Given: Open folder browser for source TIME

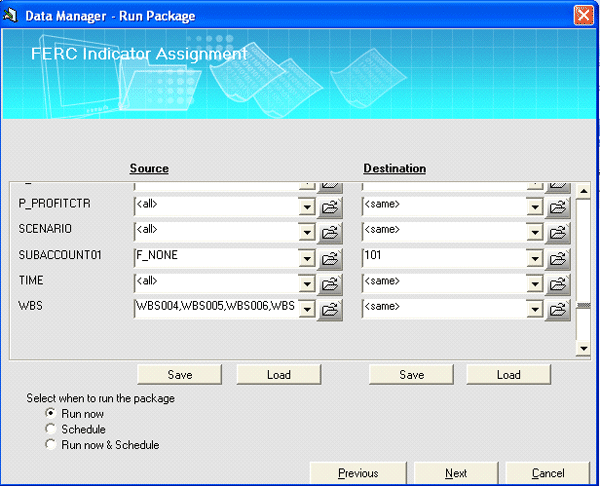Looking at the screenshot, I should click(330, 284).
